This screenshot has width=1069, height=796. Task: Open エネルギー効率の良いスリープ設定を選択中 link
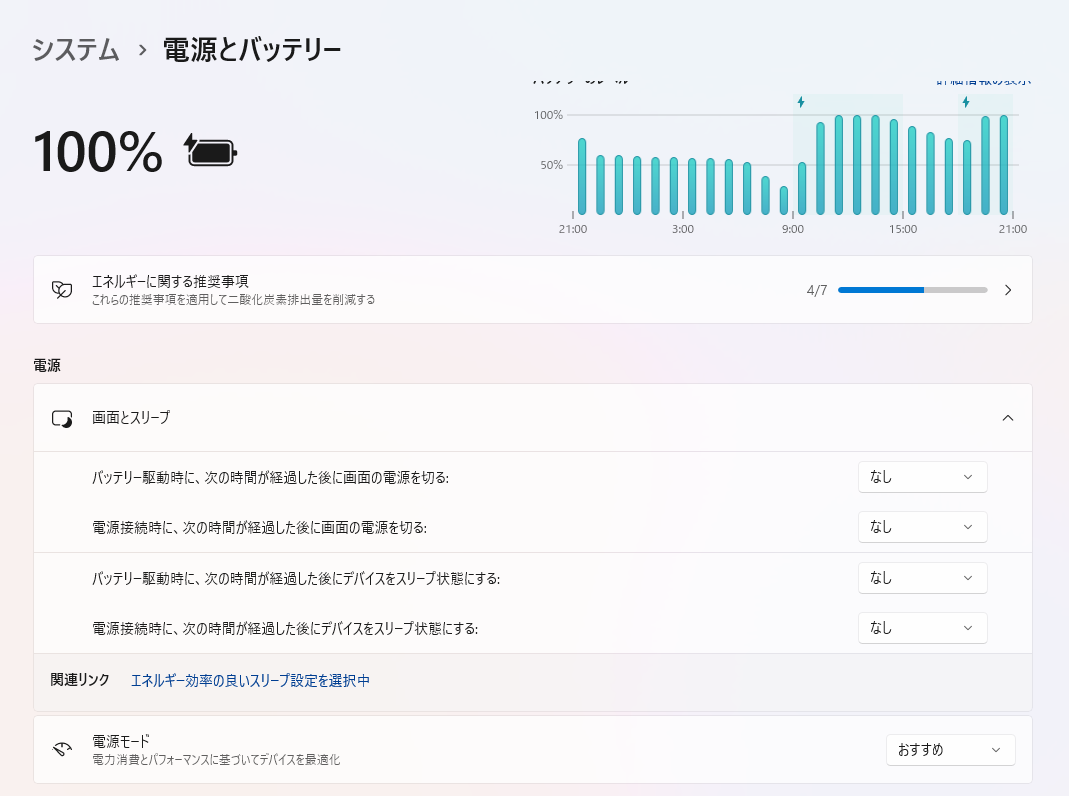(250, 680)
